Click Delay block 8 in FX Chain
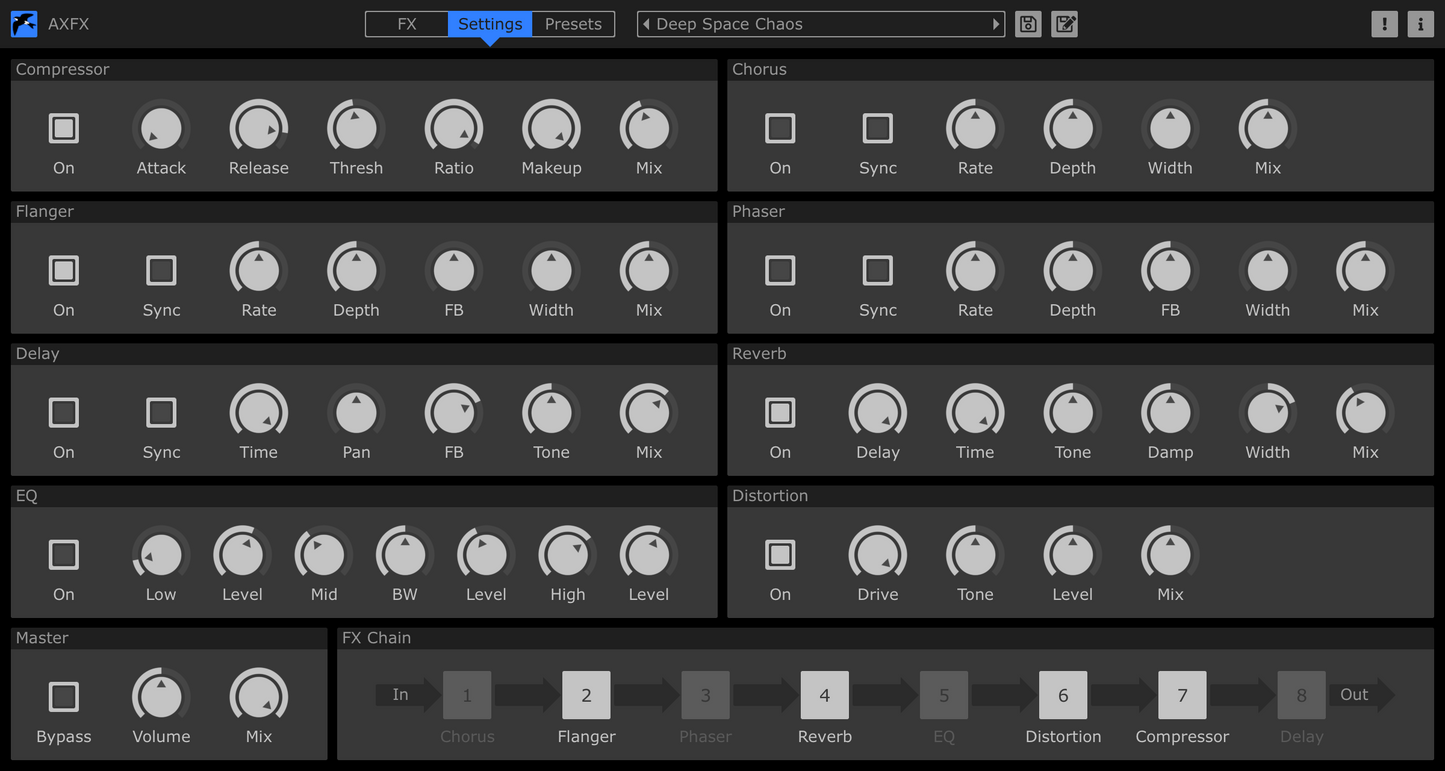The width and height of the screenshot is (1445, 771). point(1301,695)
